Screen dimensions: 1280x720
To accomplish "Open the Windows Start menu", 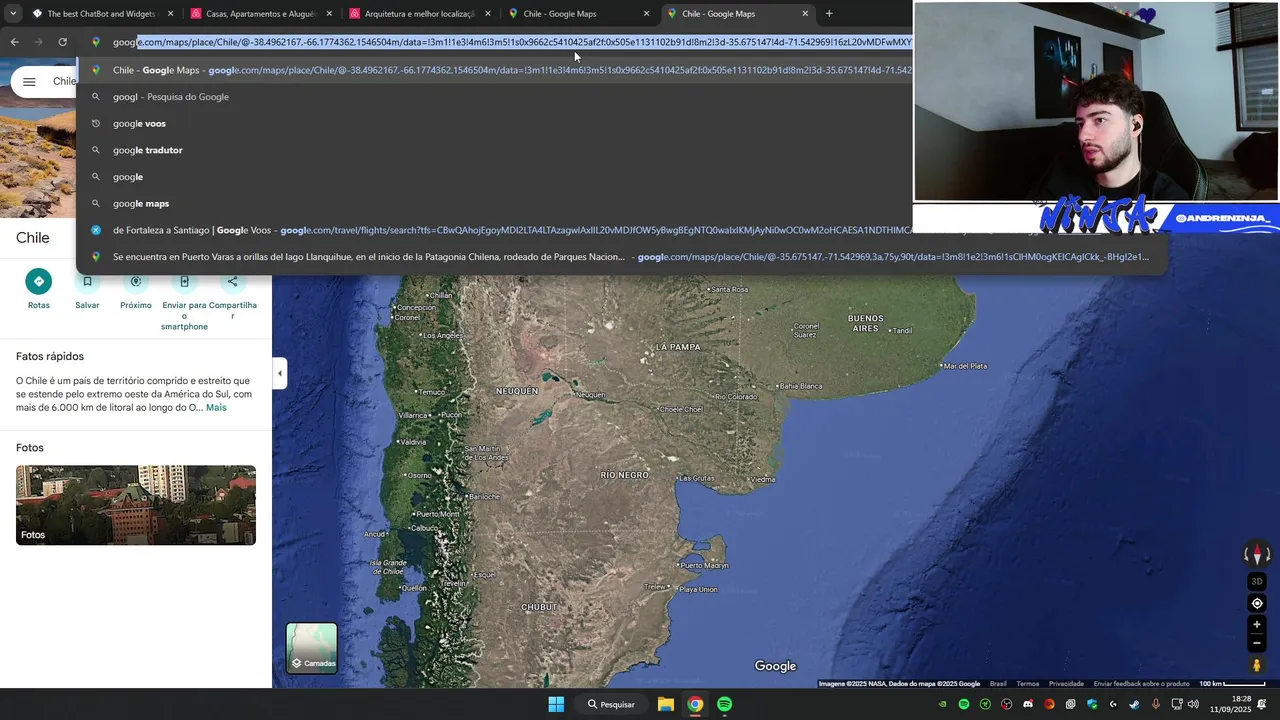I will pyautogui.click(x=556, y=704).
